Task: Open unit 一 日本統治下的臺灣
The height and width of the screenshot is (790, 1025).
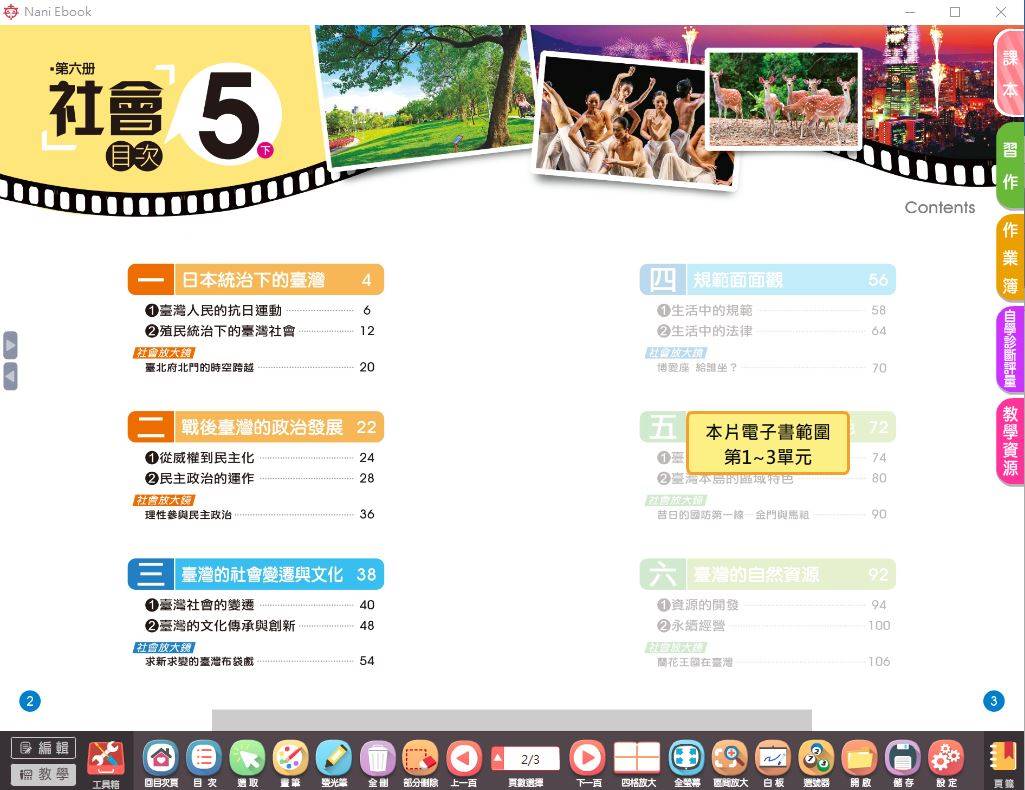Action: pyautogui.click(x=256, y=280)
